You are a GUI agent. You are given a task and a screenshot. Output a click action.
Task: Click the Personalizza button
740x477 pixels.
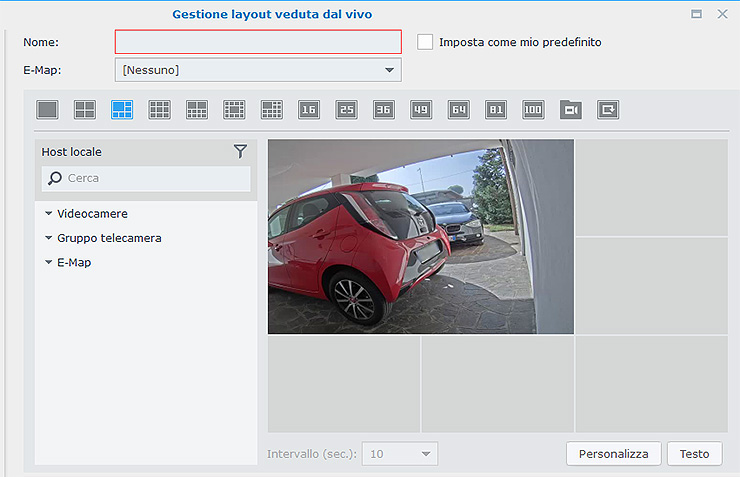point(613,454)
